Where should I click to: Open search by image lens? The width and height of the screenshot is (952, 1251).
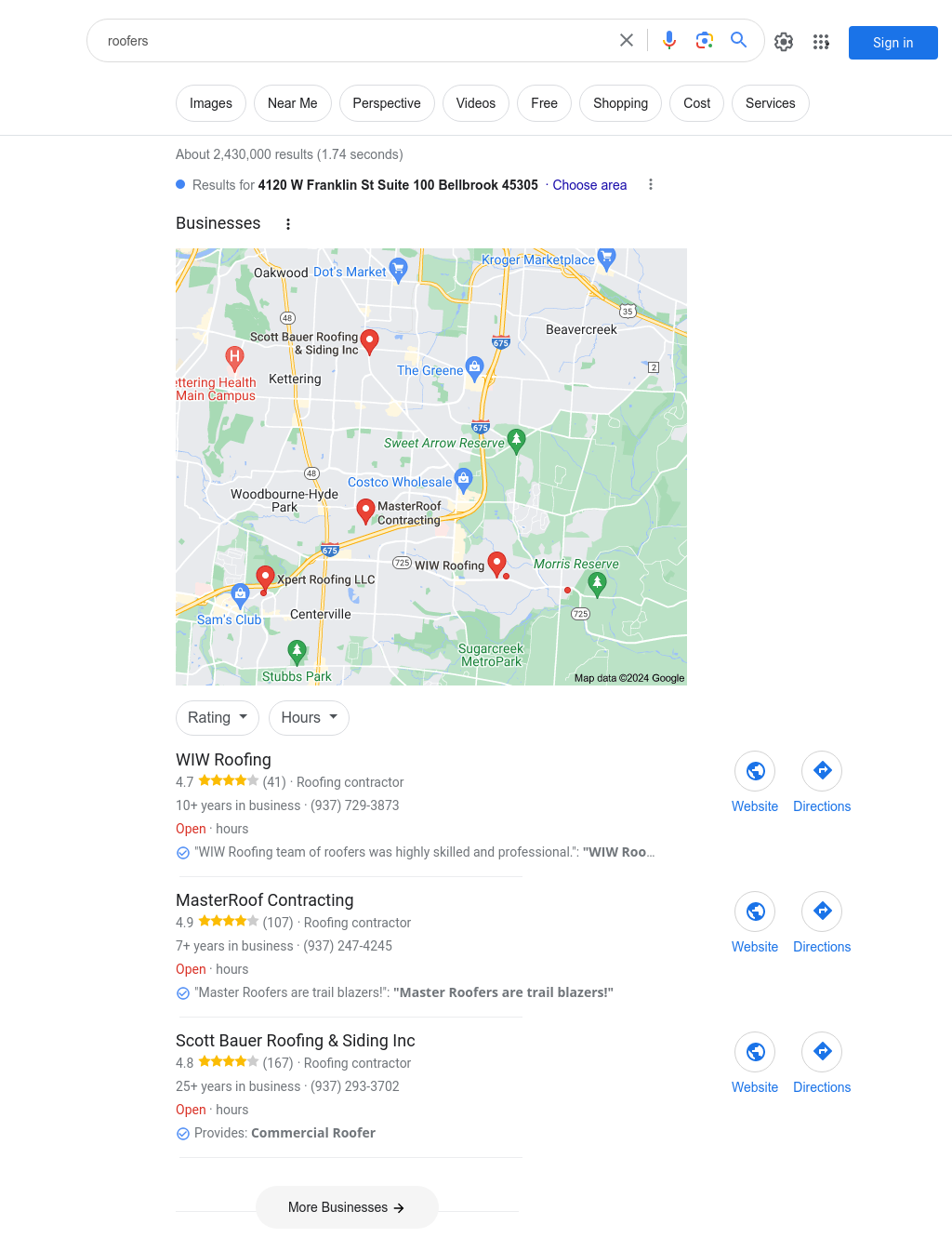click(705, 40)
